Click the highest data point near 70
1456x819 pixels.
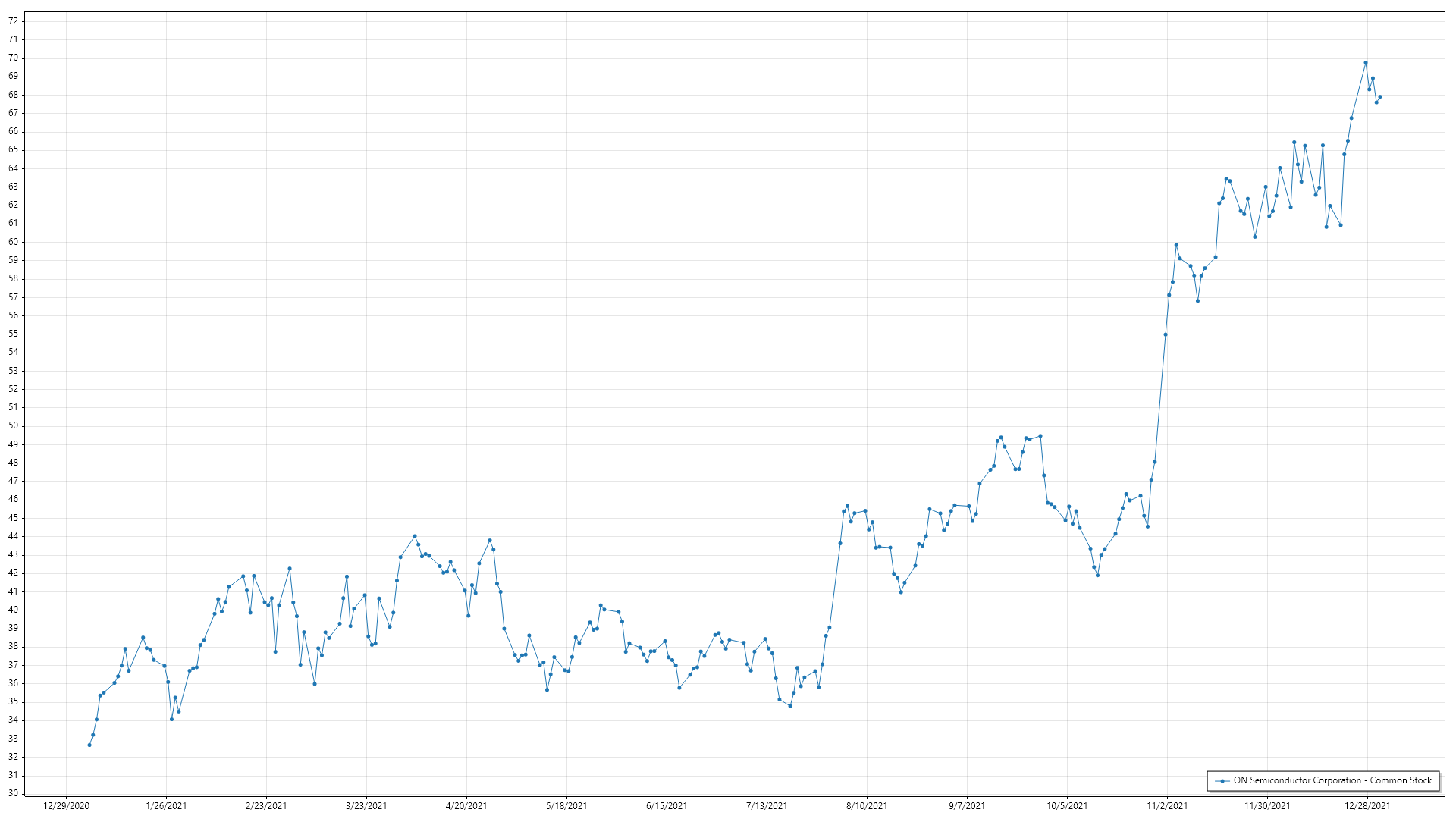coord(1366,63)
